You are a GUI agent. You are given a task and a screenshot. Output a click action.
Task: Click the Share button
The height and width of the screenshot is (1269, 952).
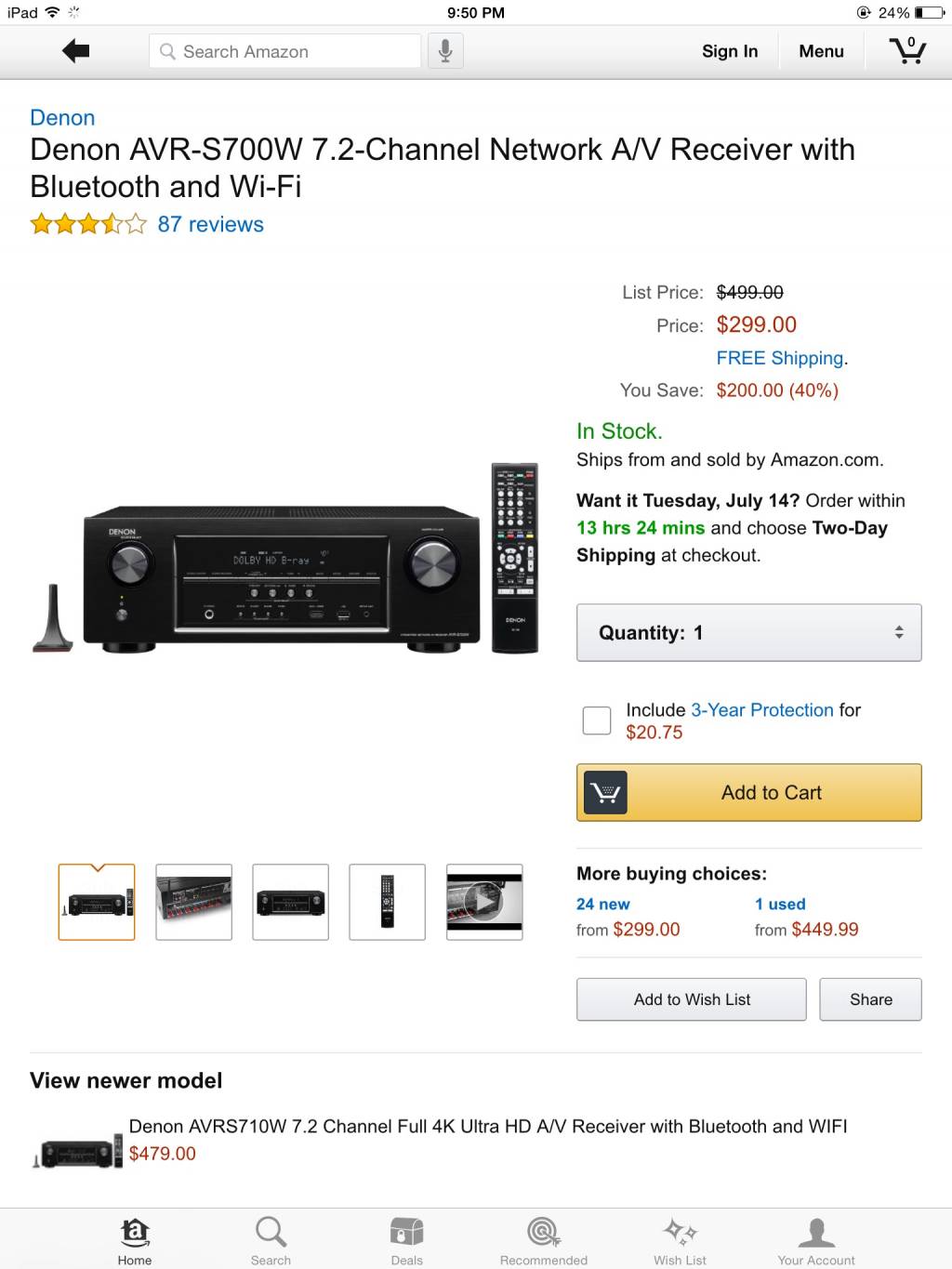[871, 999]
